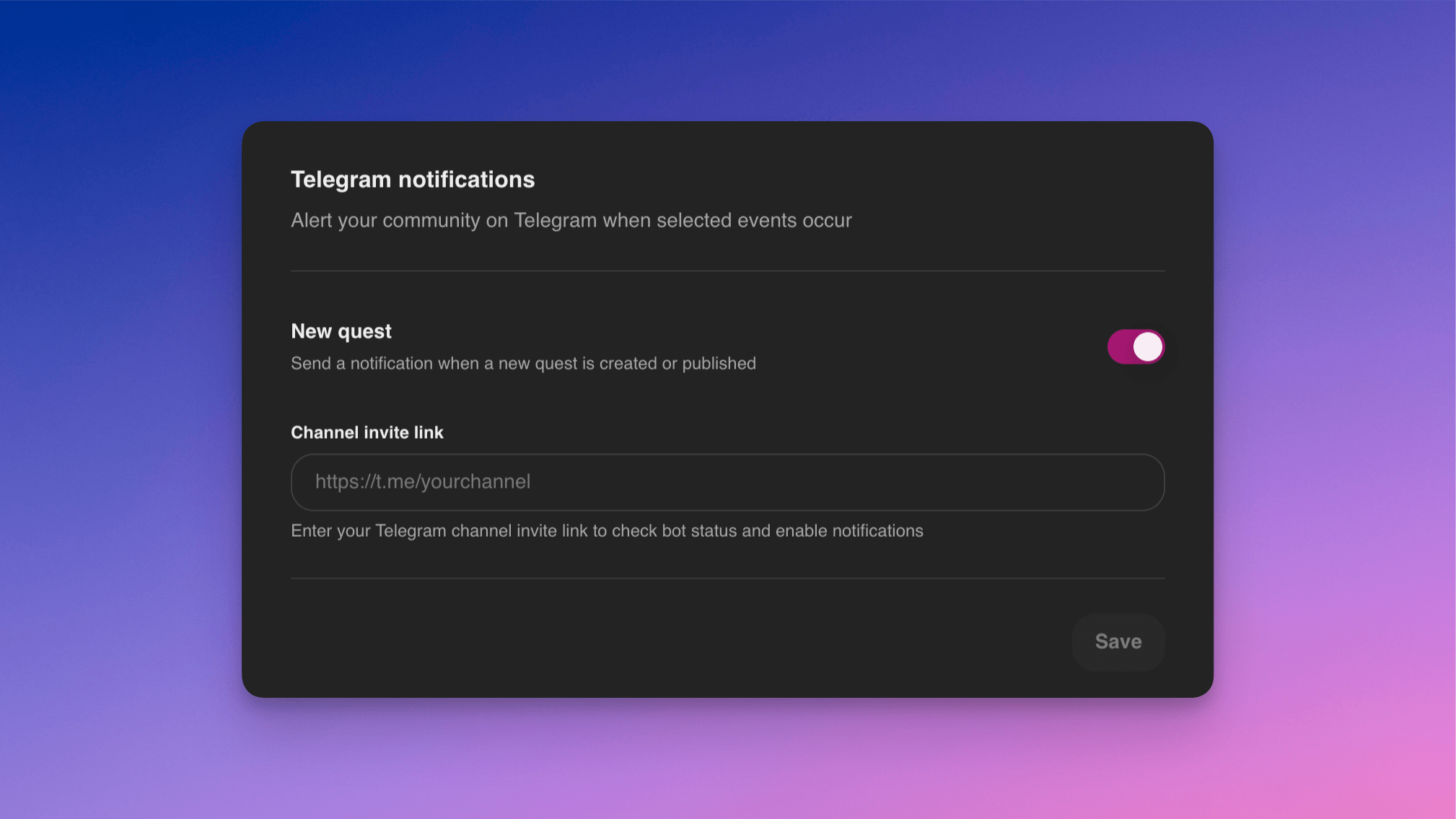The height and width of the screenshot is (819, 1456).
Task: Click the https://t.me/yourchannel placeholder text
Action: pos(423,482)
